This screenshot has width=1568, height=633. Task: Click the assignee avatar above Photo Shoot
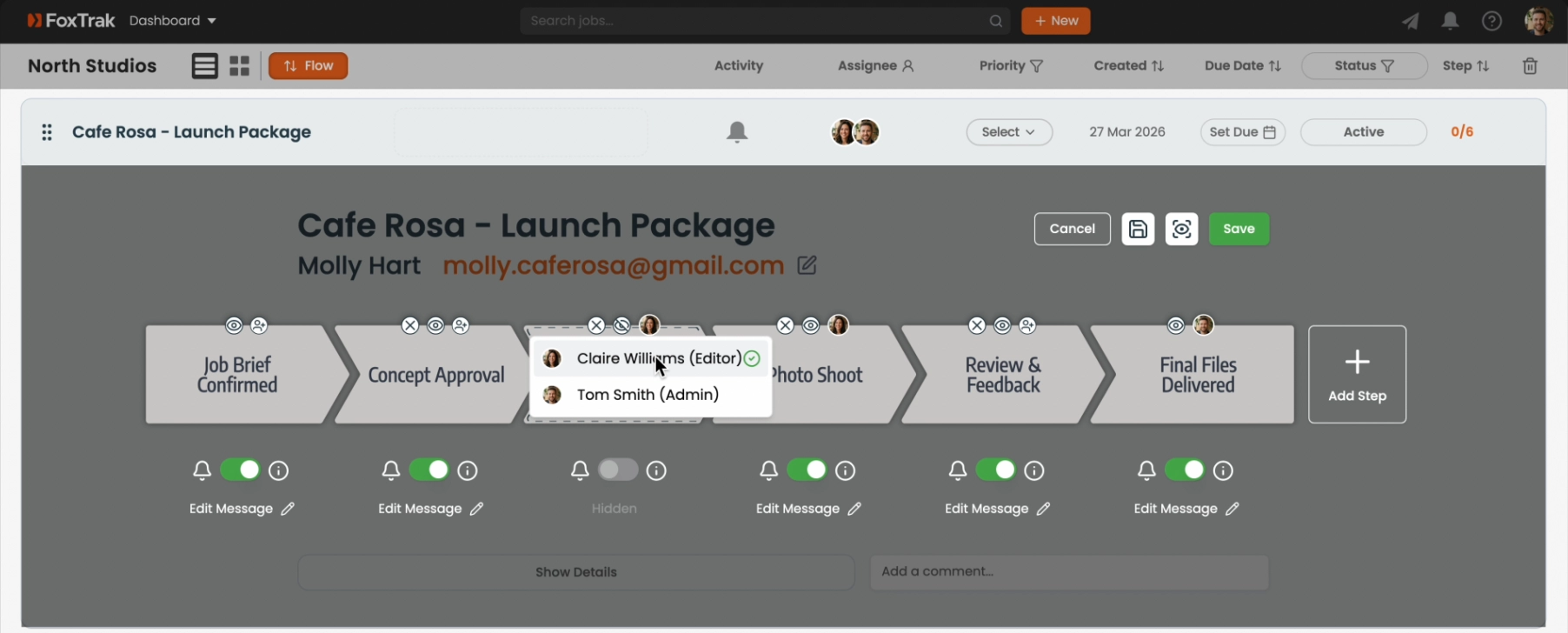[x=838, y=325]
